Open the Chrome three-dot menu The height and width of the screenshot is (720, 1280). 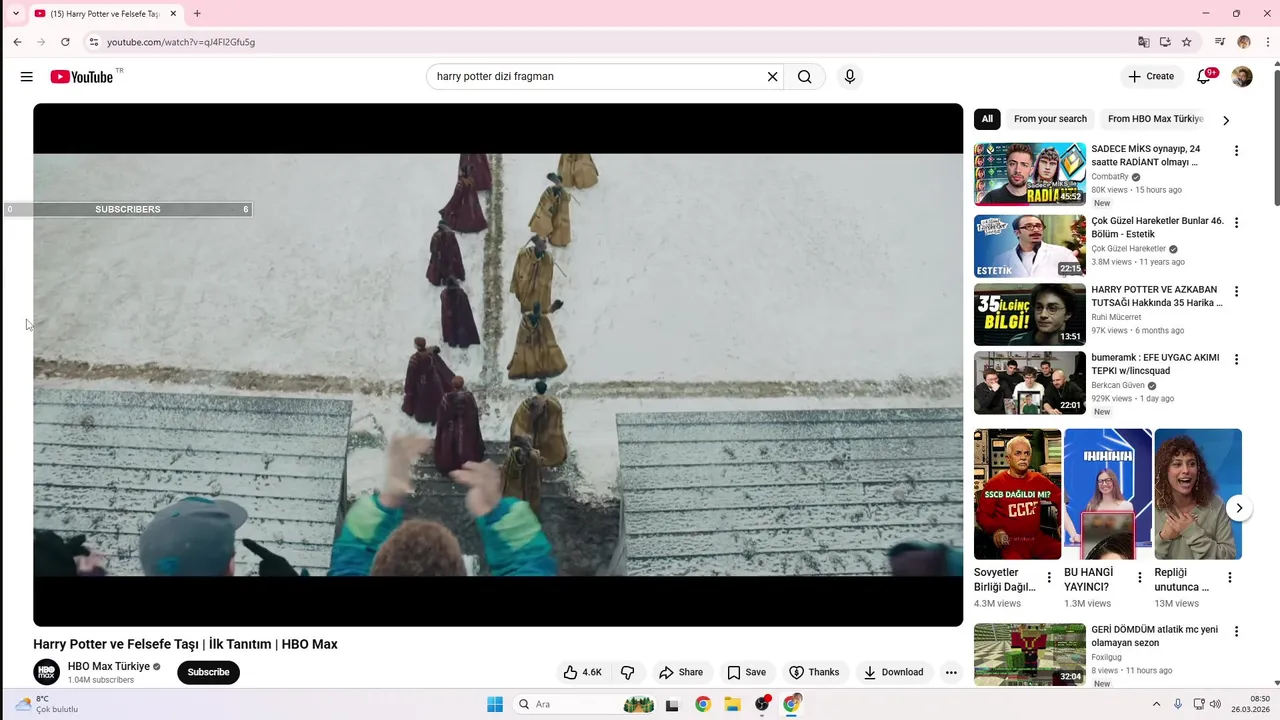pyautogui.click(x=1267, y=42)
